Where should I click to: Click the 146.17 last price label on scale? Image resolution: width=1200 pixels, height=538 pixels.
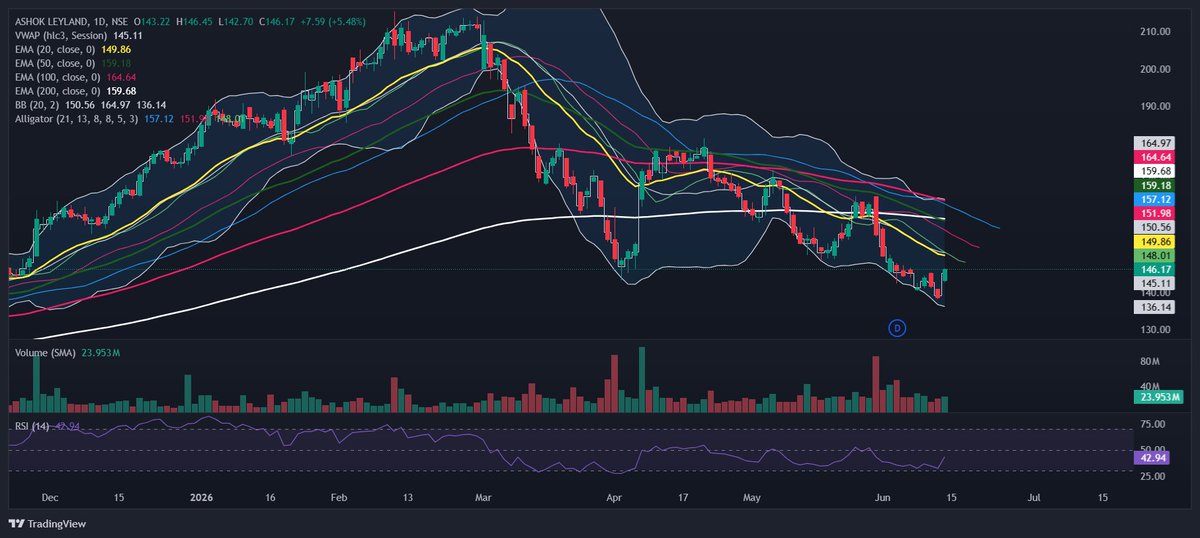pos(1156,269)
